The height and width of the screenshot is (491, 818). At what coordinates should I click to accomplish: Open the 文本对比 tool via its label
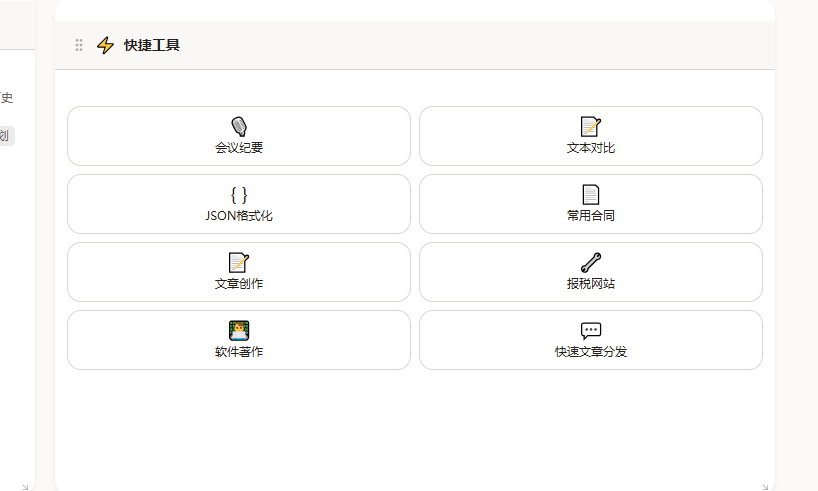click(x=591, y=148)
